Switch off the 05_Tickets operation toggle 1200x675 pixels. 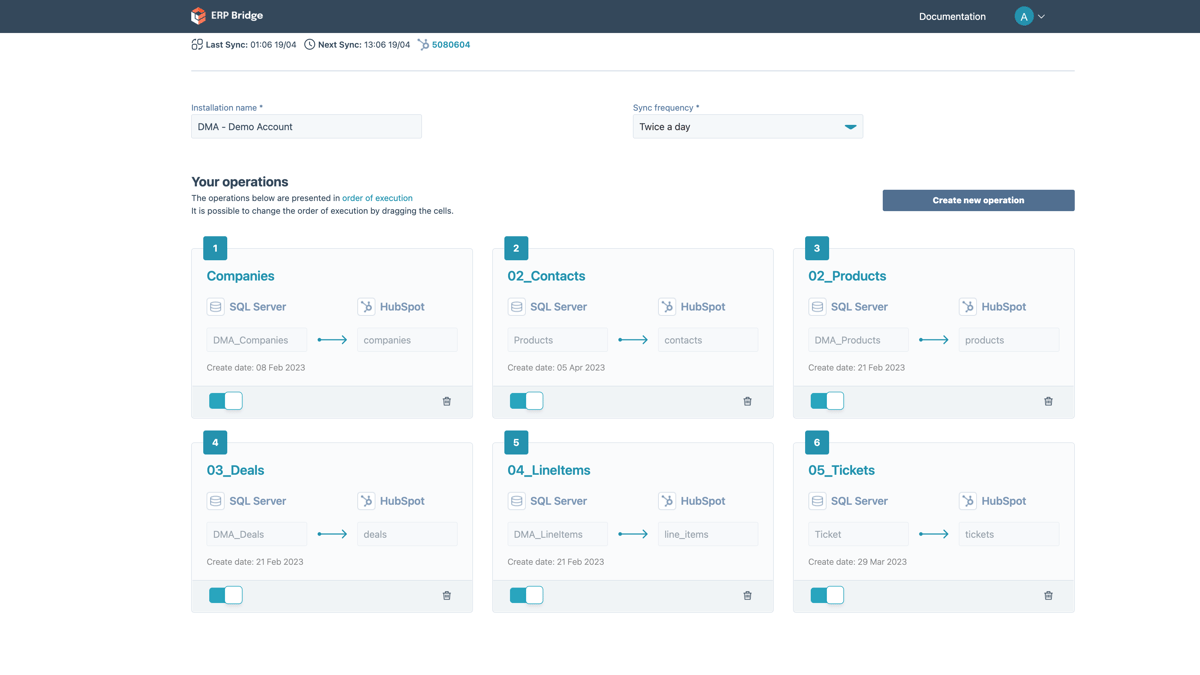827,595
